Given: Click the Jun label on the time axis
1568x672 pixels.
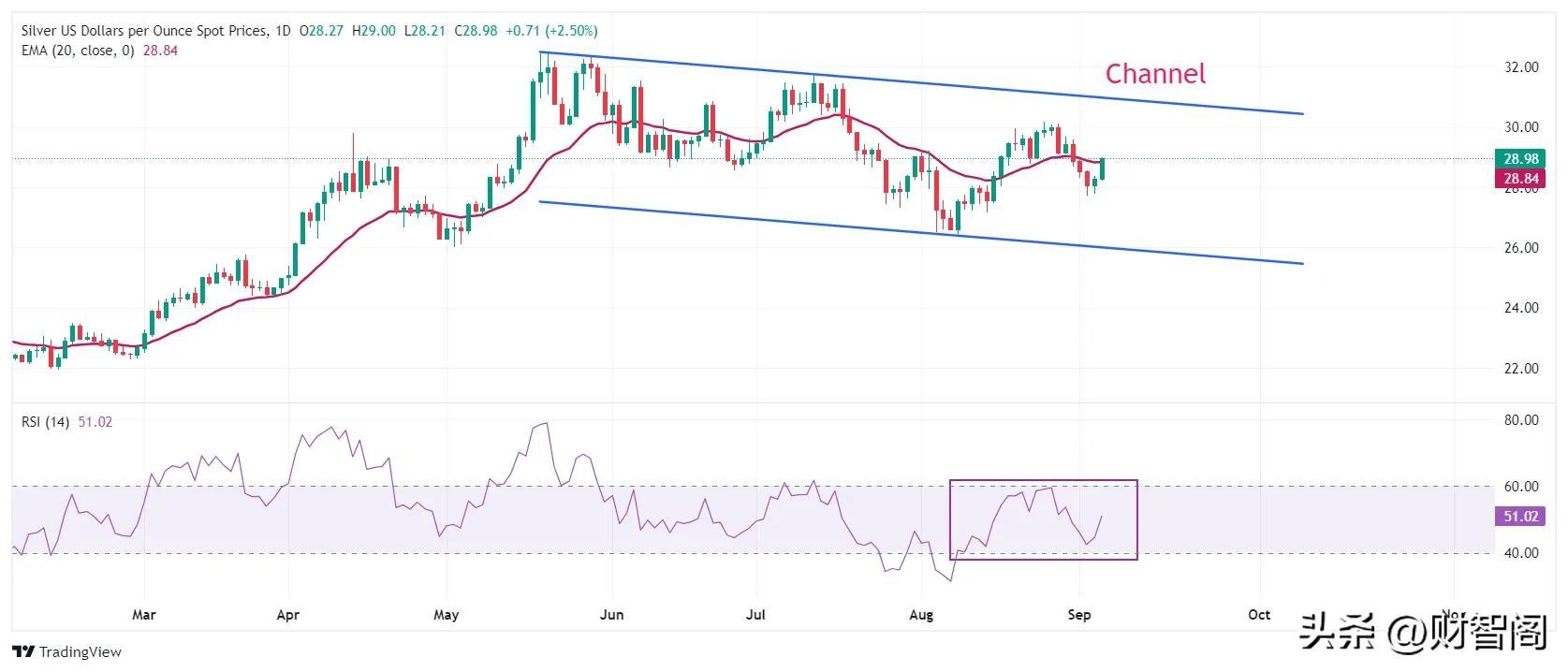Looking at the screenshot, I should 611,615.
